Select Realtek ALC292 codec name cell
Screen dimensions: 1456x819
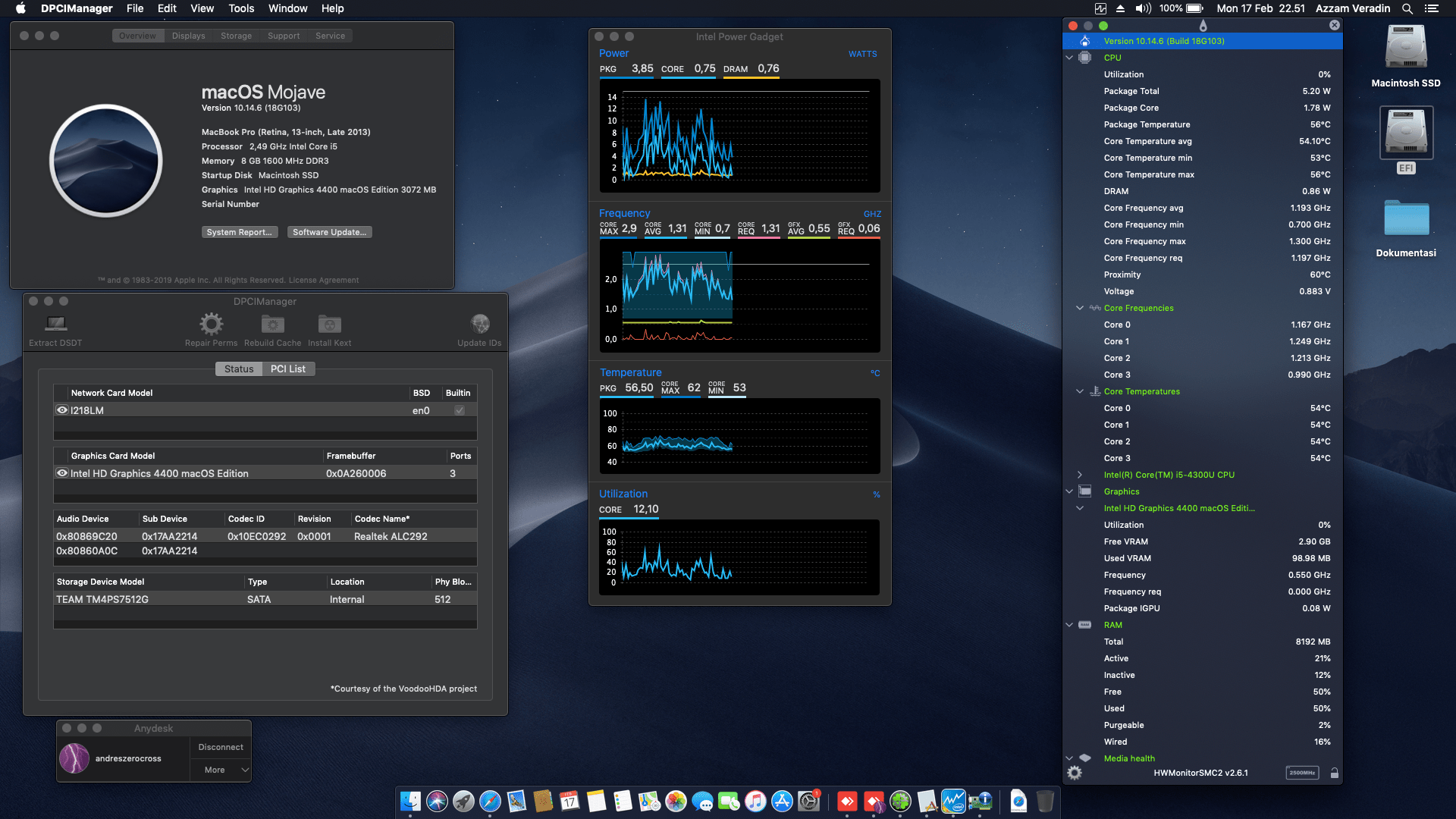pos(391,536)
